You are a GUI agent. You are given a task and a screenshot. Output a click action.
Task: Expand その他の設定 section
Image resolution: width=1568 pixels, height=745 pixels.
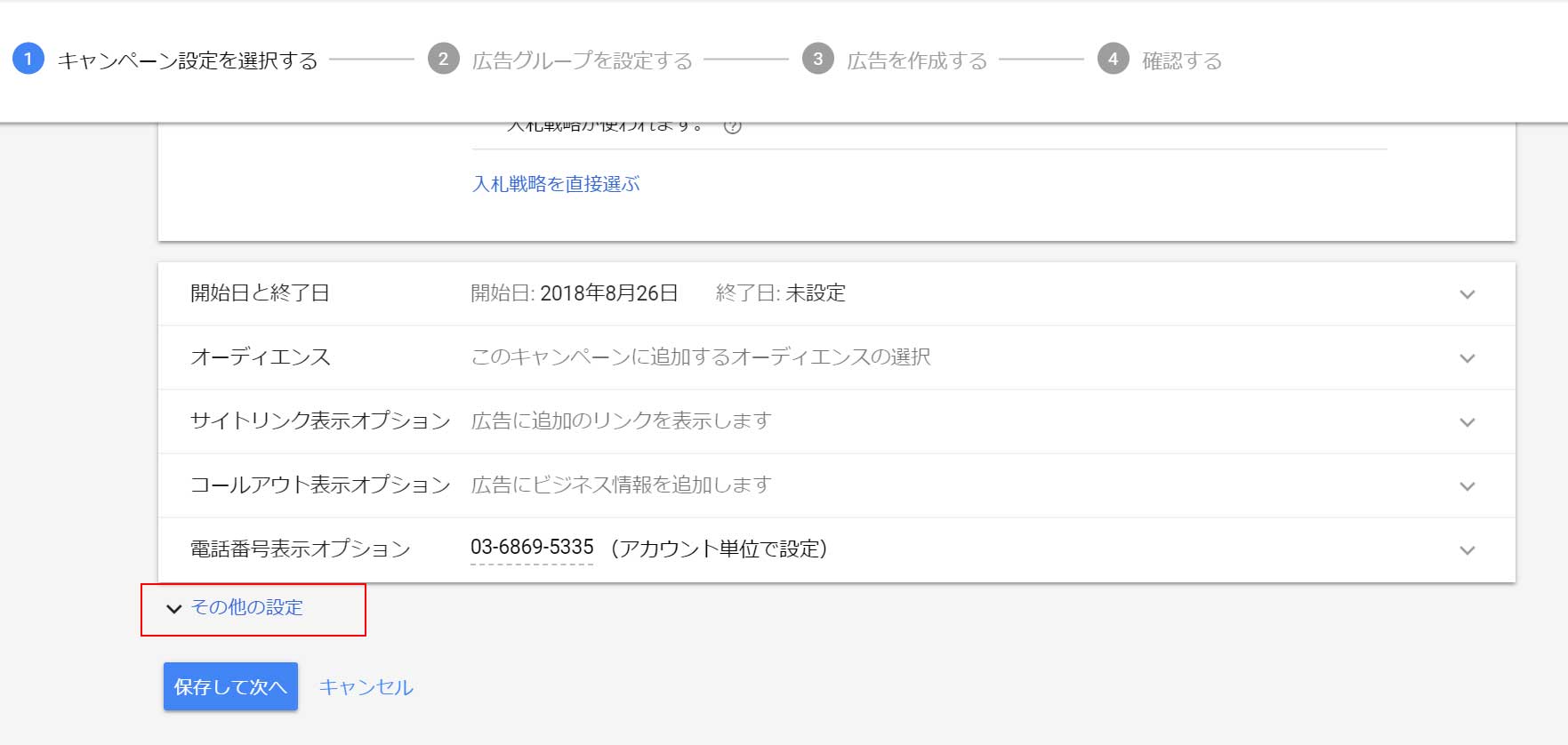[x=236, y=608]
